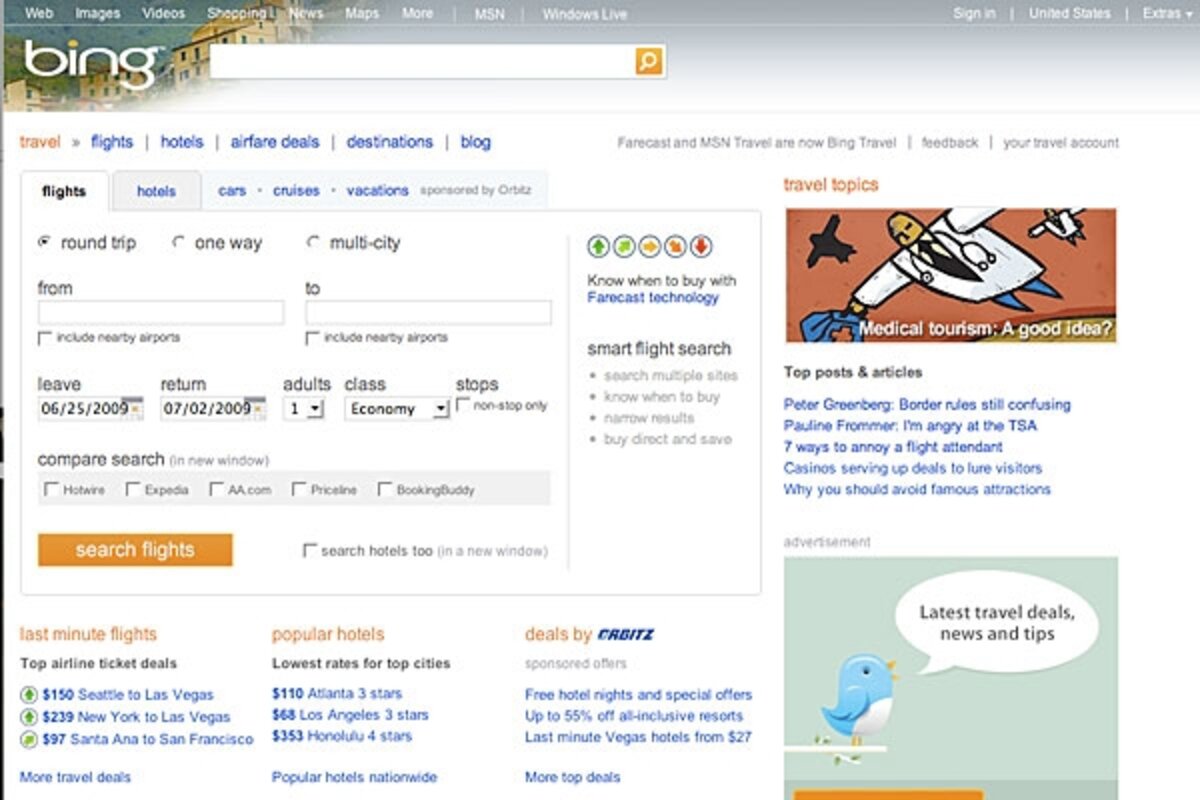Open the vacations tab link

[377, 190]
